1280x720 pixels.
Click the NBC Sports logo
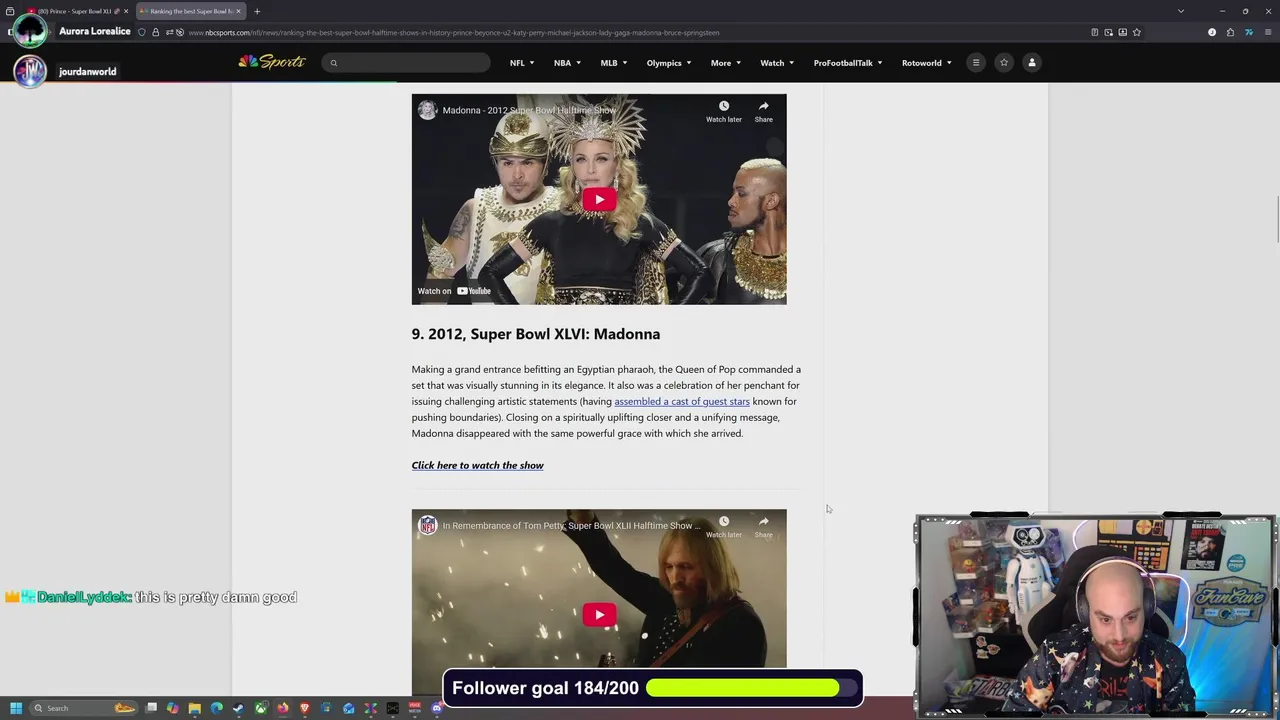(x=271, y=62)
